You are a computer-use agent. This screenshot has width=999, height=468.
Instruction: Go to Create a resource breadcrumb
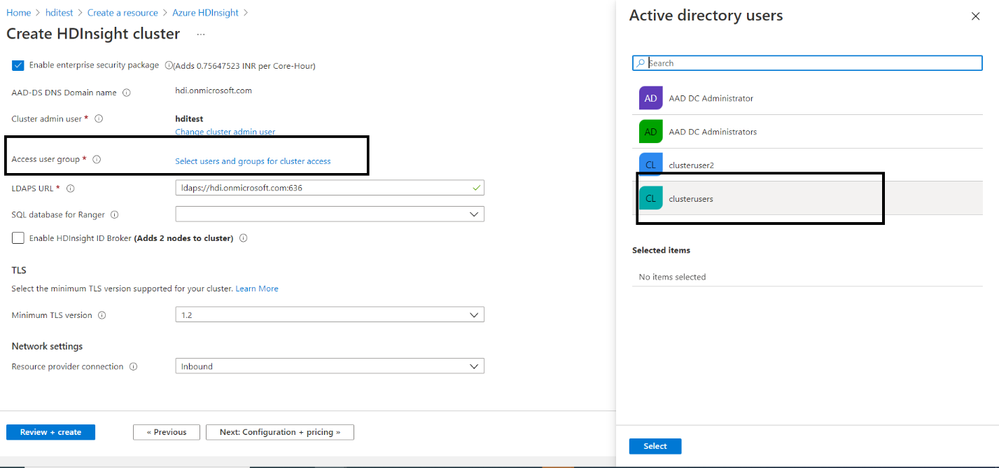(120, 12)
